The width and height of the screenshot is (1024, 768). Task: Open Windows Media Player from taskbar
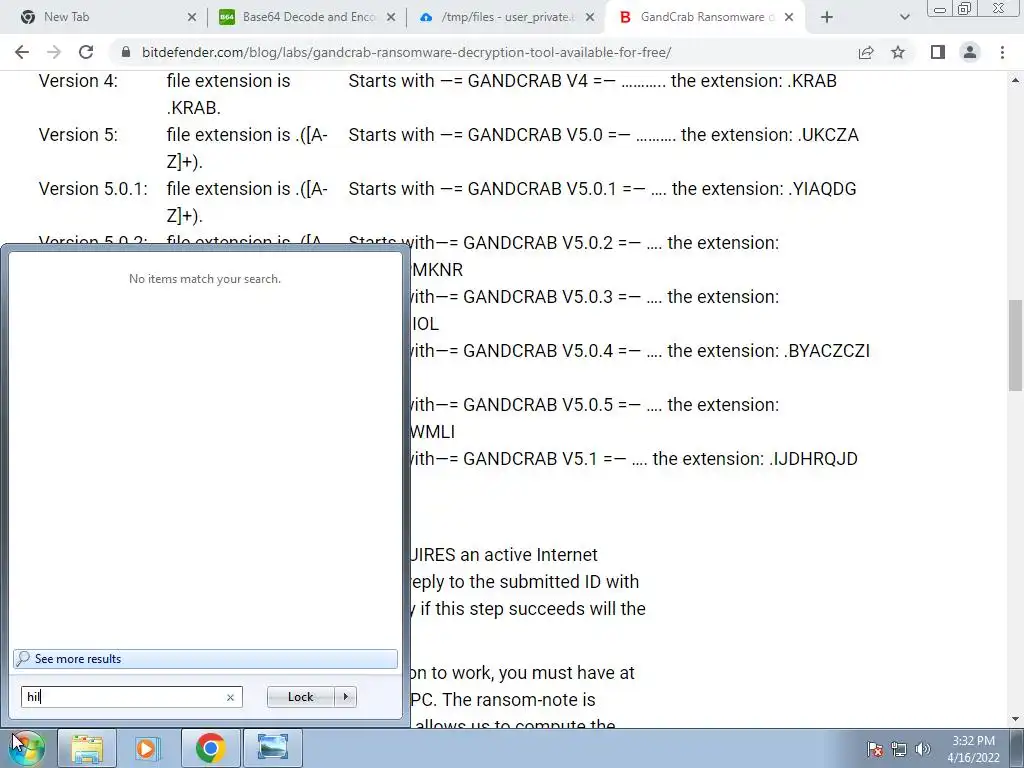point(148,748)
